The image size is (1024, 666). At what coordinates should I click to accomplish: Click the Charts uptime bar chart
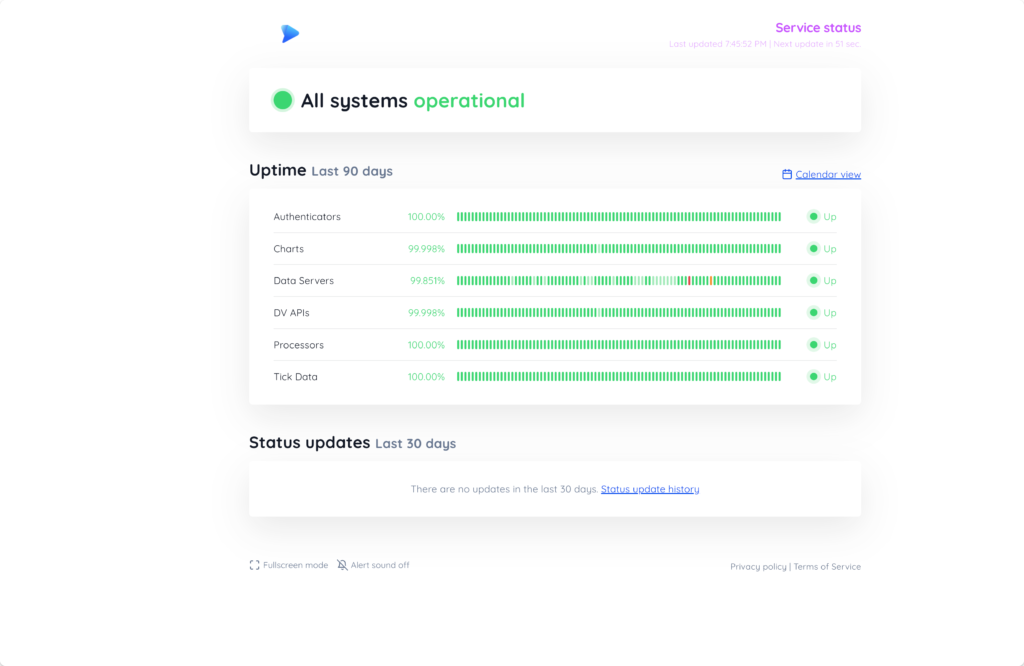(618, 249)
